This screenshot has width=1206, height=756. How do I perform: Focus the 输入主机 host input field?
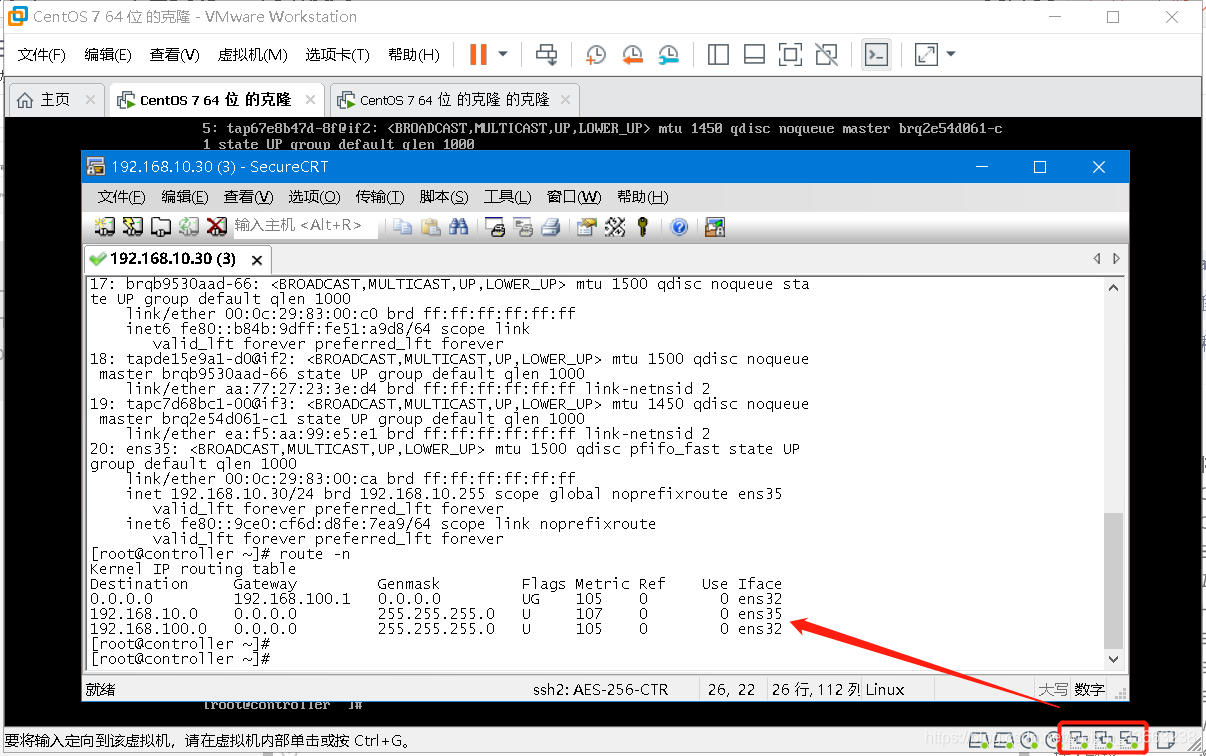305,226
